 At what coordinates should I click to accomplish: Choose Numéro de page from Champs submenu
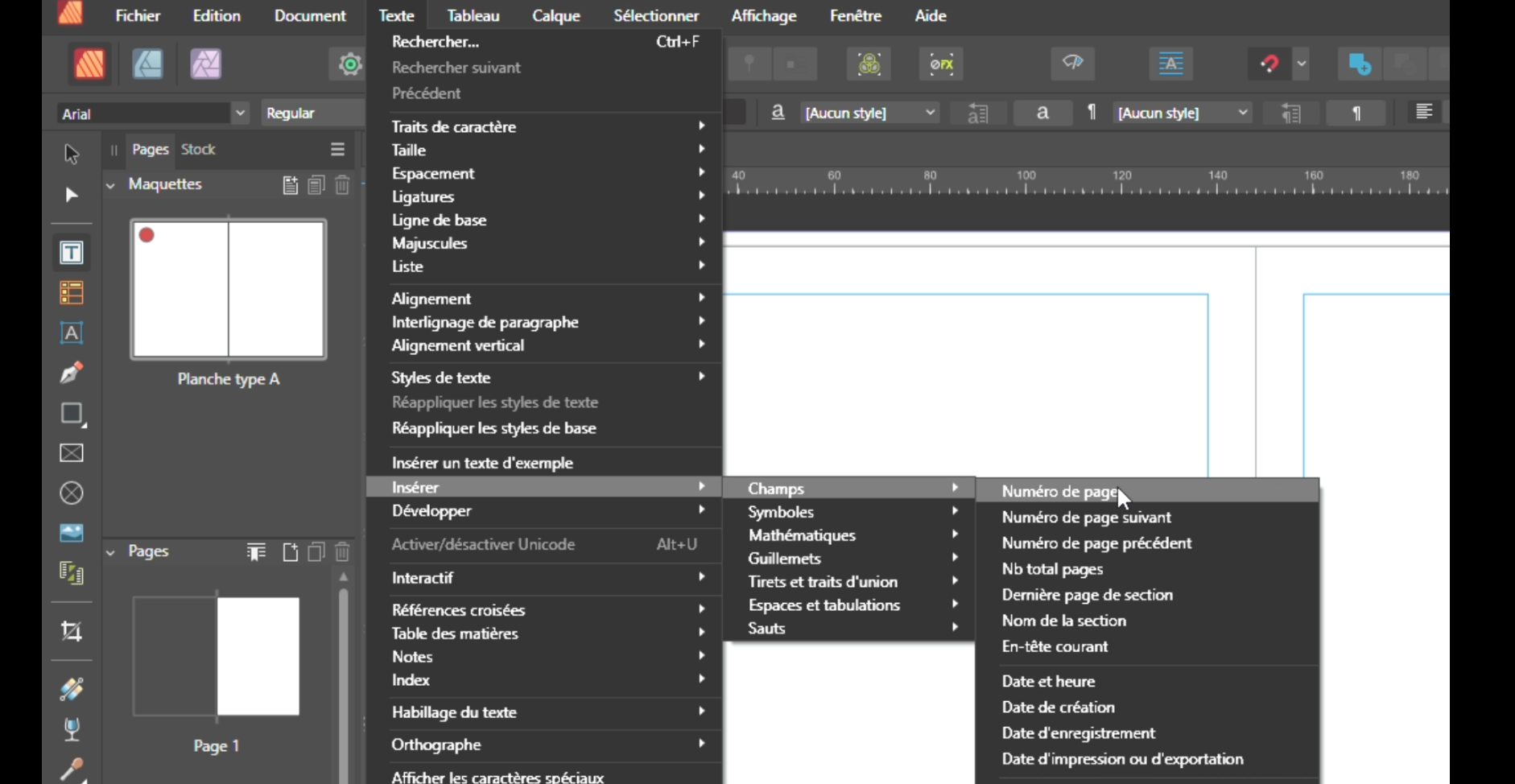[x=1059, y=491]
